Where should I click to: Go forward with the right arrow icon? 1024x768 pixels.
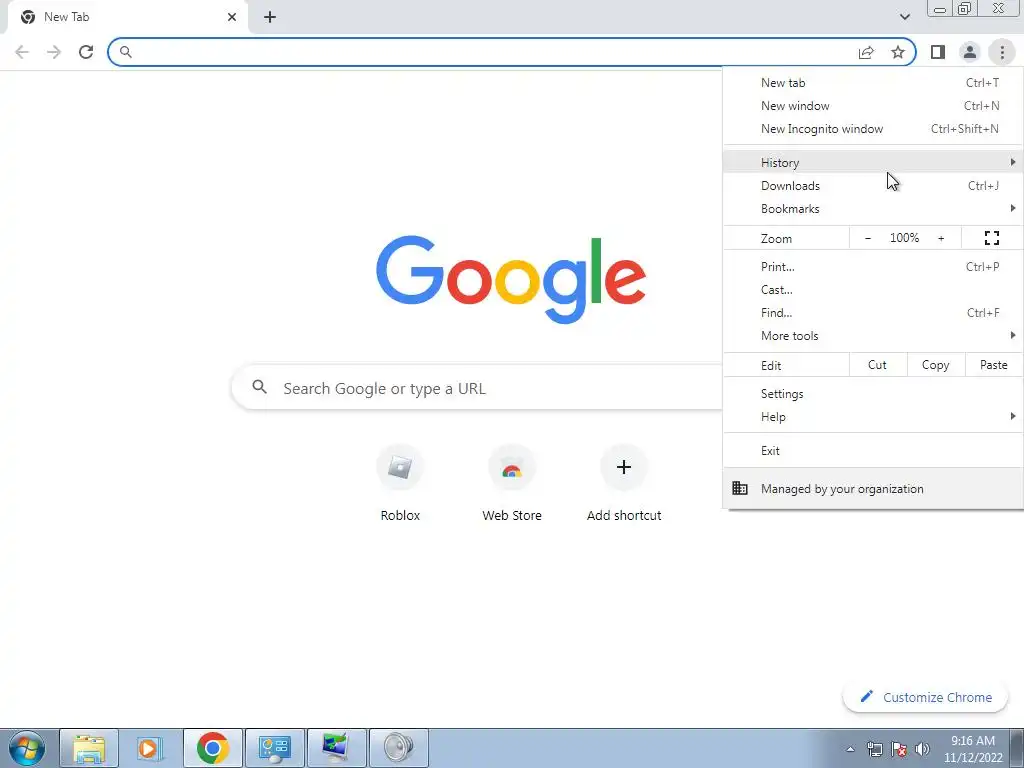(54, 52)
